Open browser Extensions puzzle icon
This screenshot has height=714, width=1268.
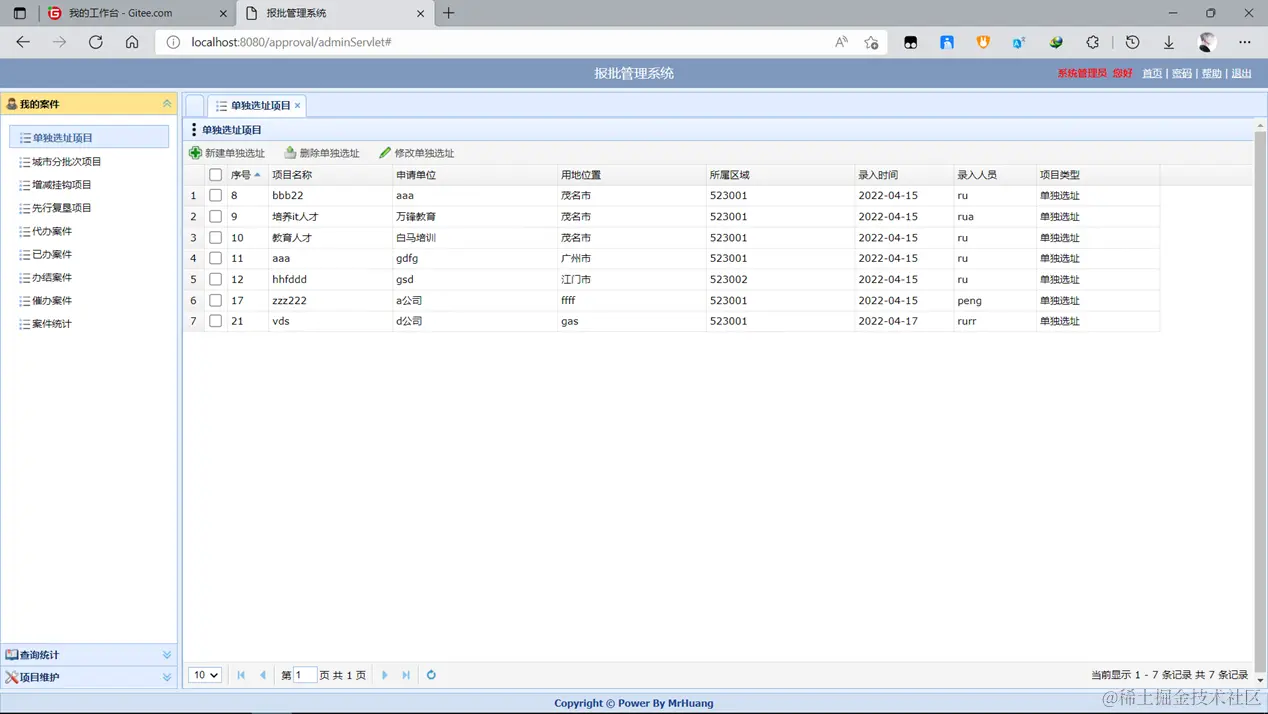point(1092,42)
